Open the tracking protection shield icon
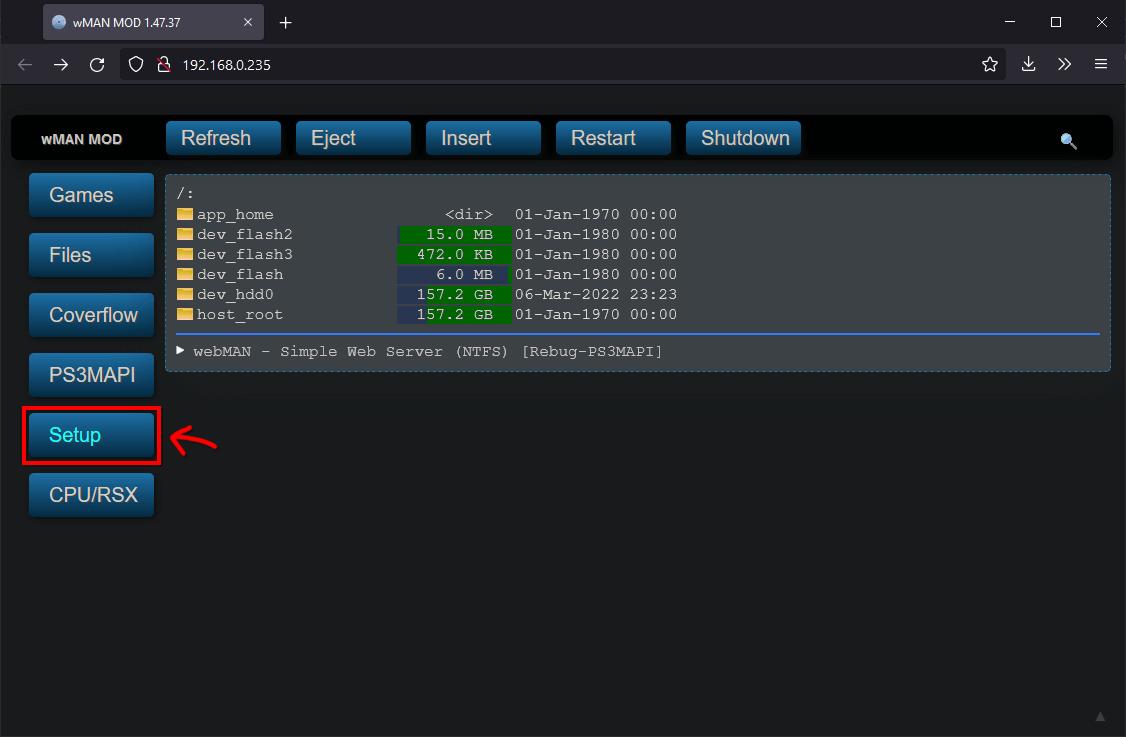This screenshot has width=1126, height=737. pyautogui.click(x=136, y=65)
